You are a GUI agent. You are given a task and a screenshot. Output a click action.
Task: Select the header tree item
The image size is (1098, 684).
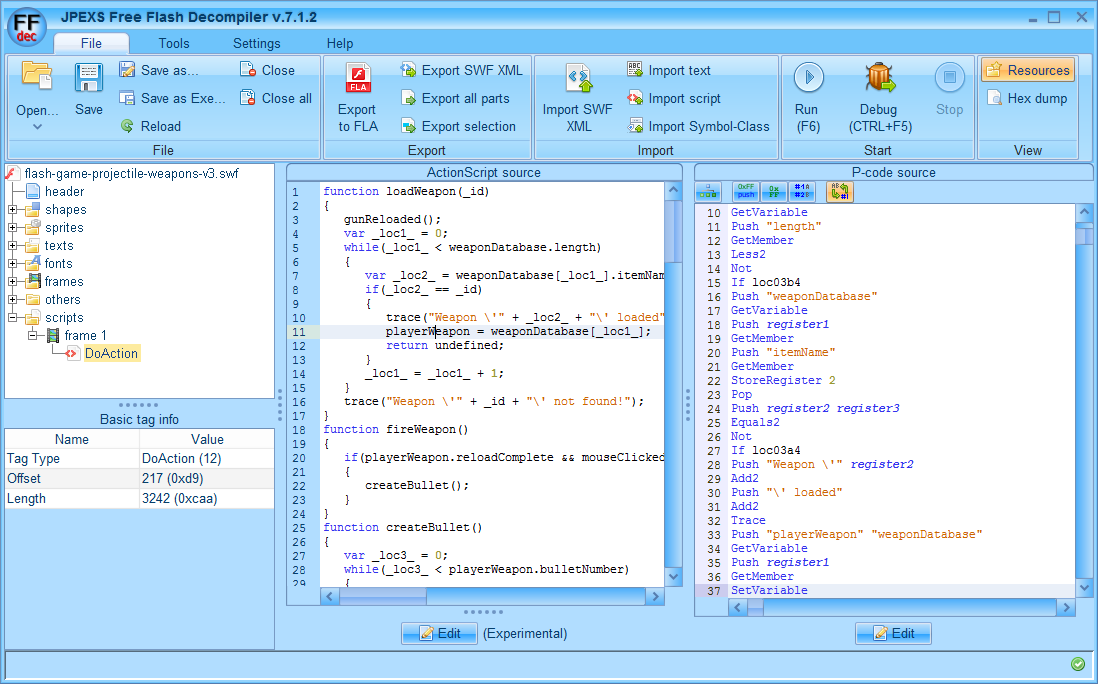pyautogui.click(x=64, y=191)
